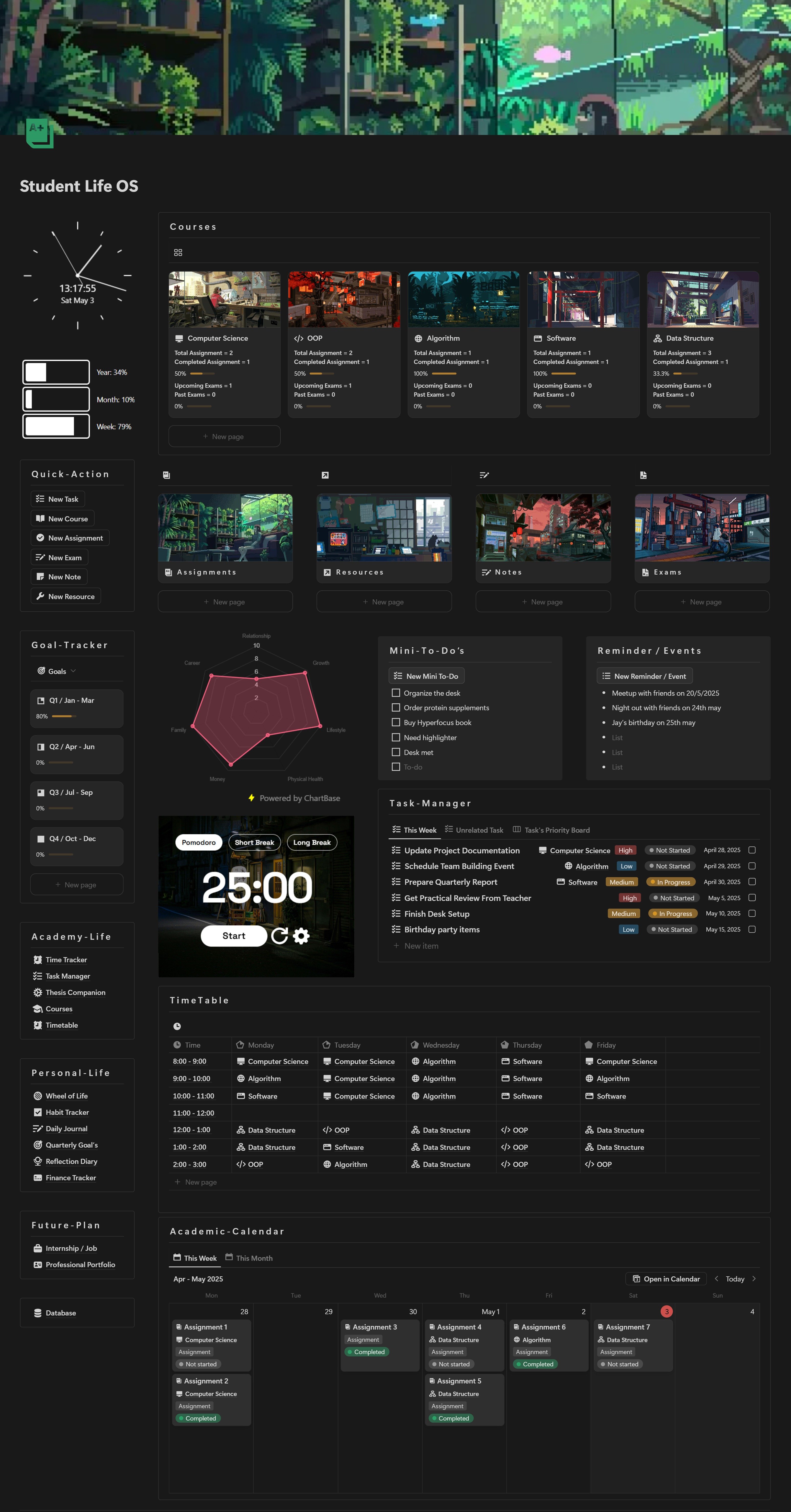Start the Pomodoro timer

pyautogui.click(x=234, y=936)
